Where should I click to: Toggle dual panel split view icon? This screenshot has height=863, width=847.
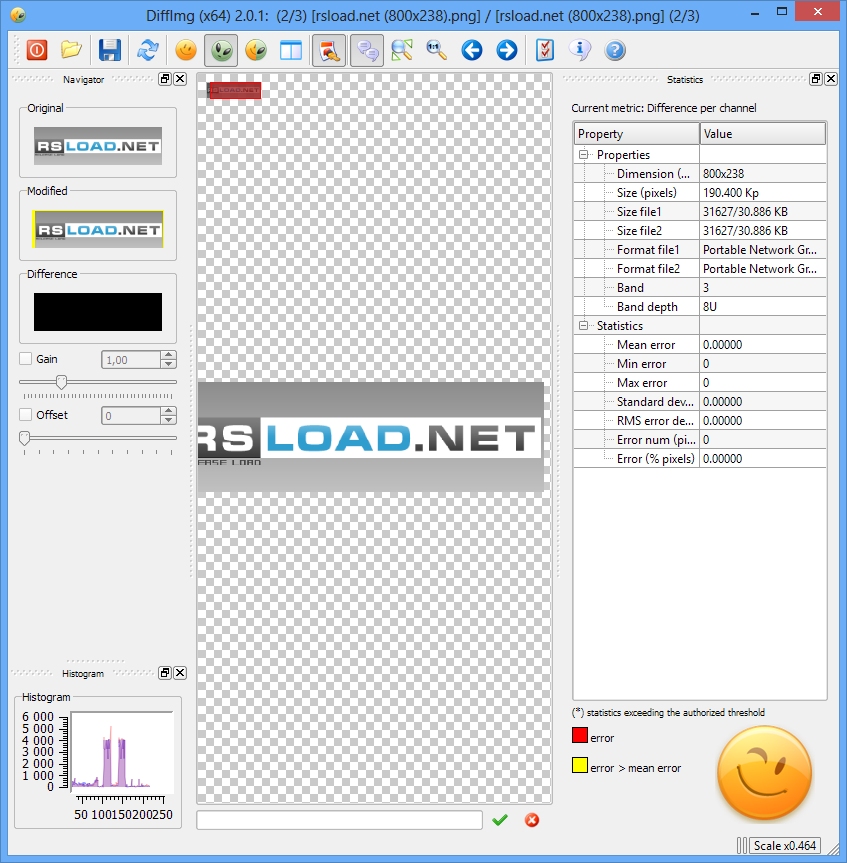click(291, 51)
